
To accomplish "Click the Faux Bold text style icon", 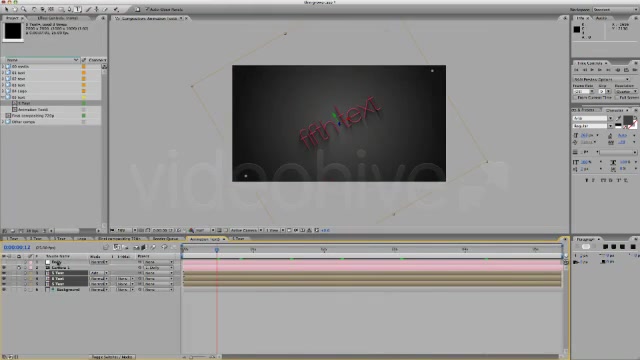I will pos(587,180).
